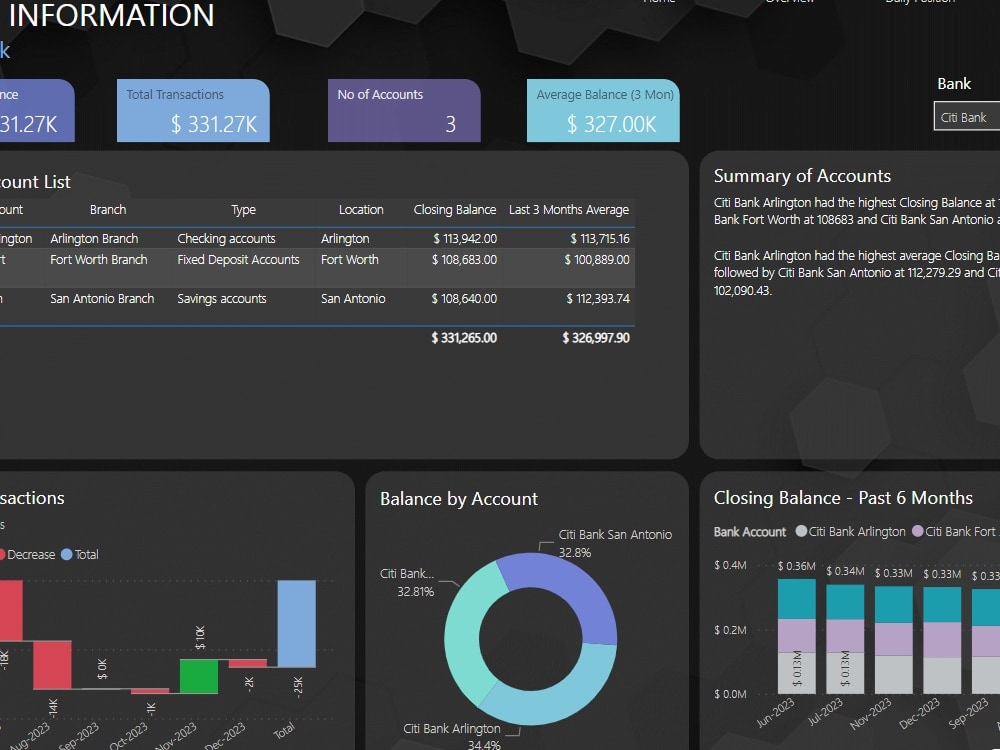The image size is (1000, 750).
Task: Select the gray segment of Nov-2023 bar
Action: pos(893,675)
